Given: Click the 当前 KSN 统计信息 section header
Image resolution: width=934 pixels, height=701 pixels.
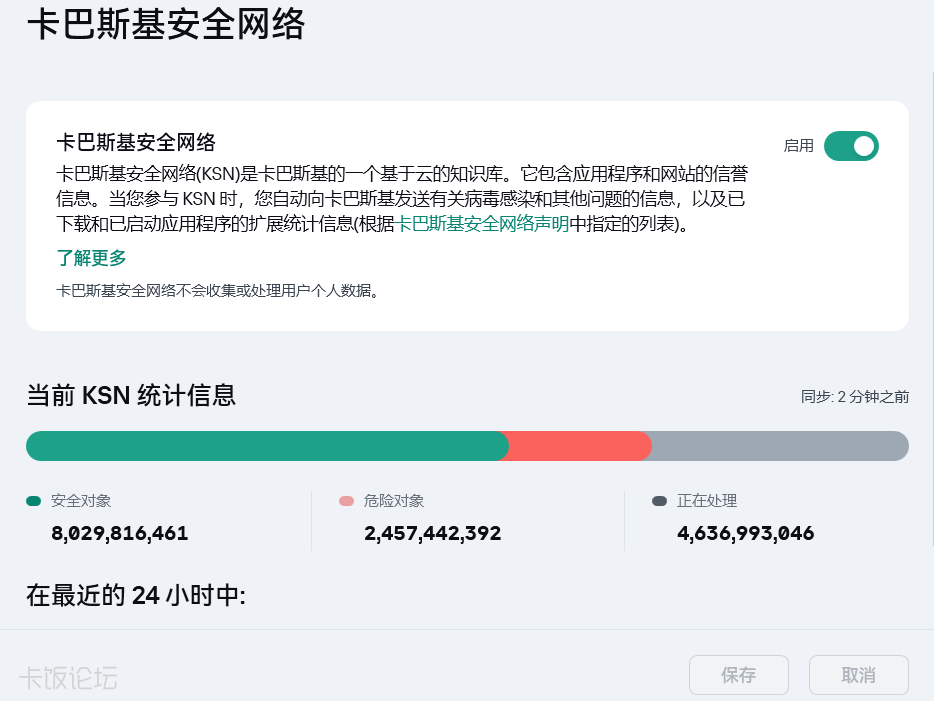Looking at the screenshot, I should coord(133,395).
